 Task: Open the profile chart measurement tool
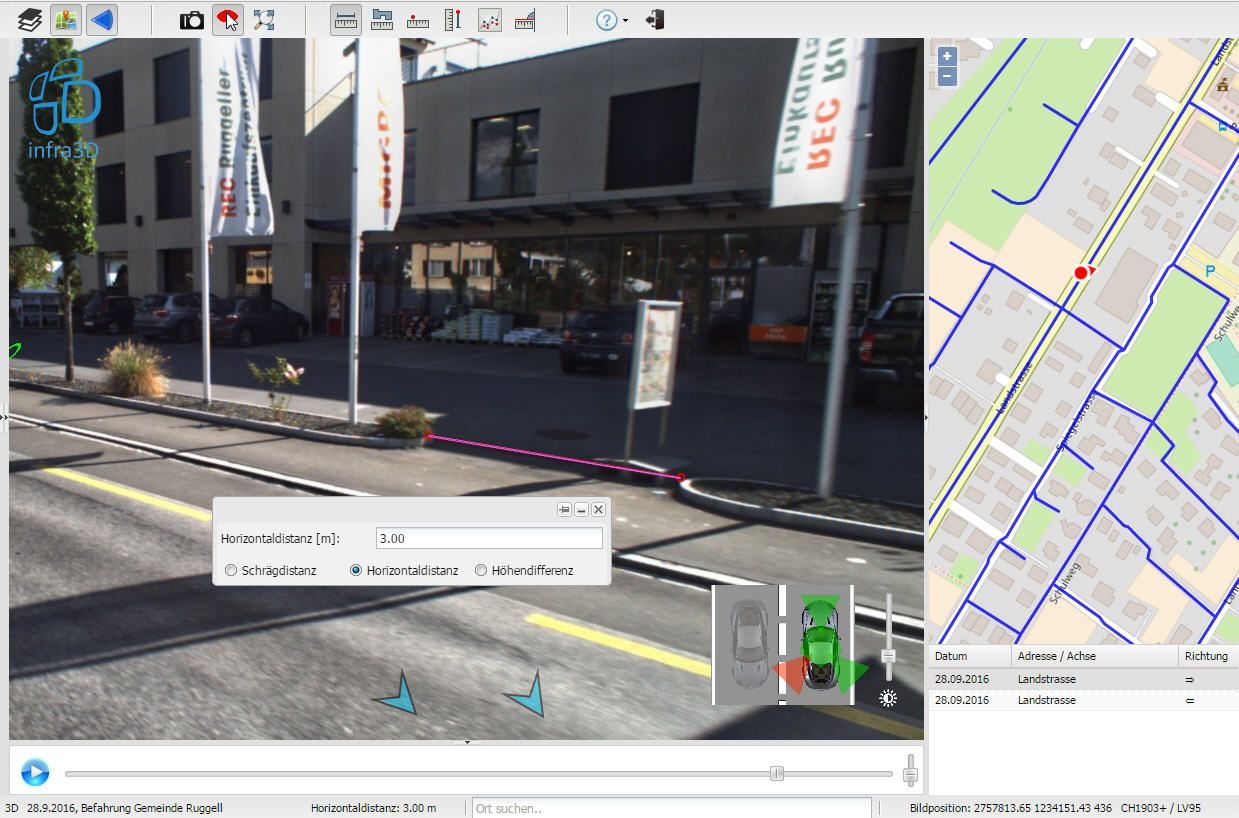point(489,20)
